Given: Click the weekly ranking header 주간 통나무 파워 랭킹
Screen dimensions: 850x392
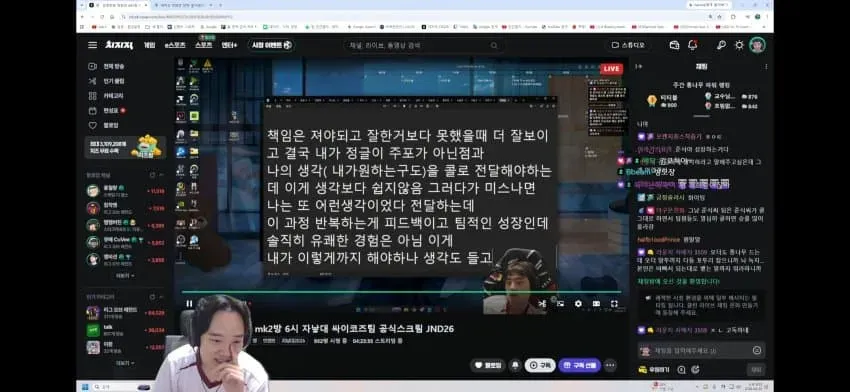Looking at the screenshot, I should pyautogui.click(x=701, y=85).
